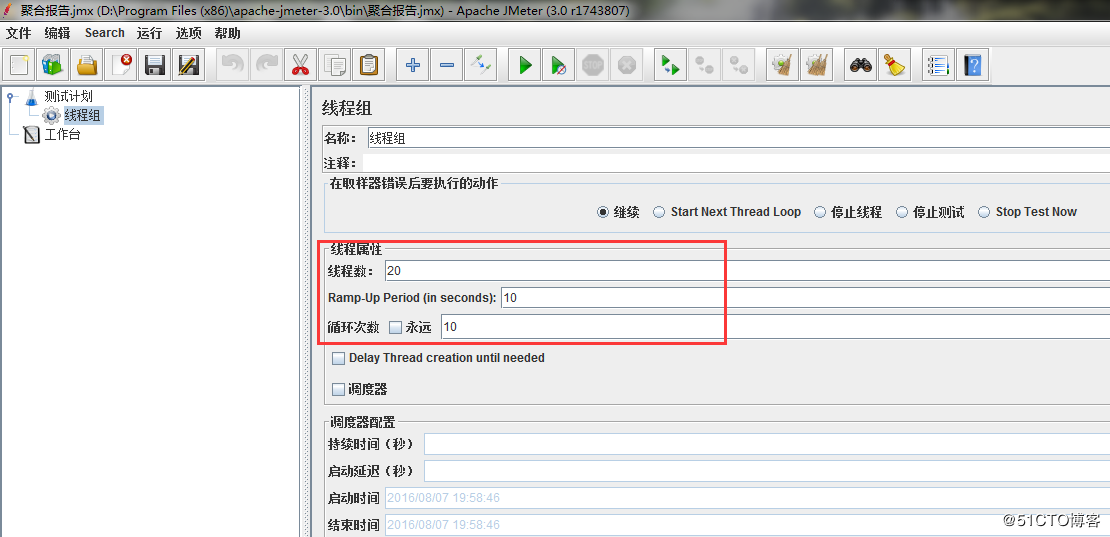Save the test plan with floppy icon
The height and width of the screenshot is (537, 1110).
point(154,66)
